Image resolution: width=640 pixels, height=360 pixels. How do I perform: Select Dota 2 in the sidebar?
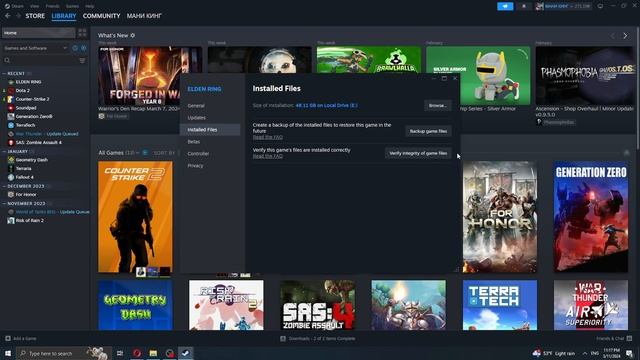click(x=22, y=91)
